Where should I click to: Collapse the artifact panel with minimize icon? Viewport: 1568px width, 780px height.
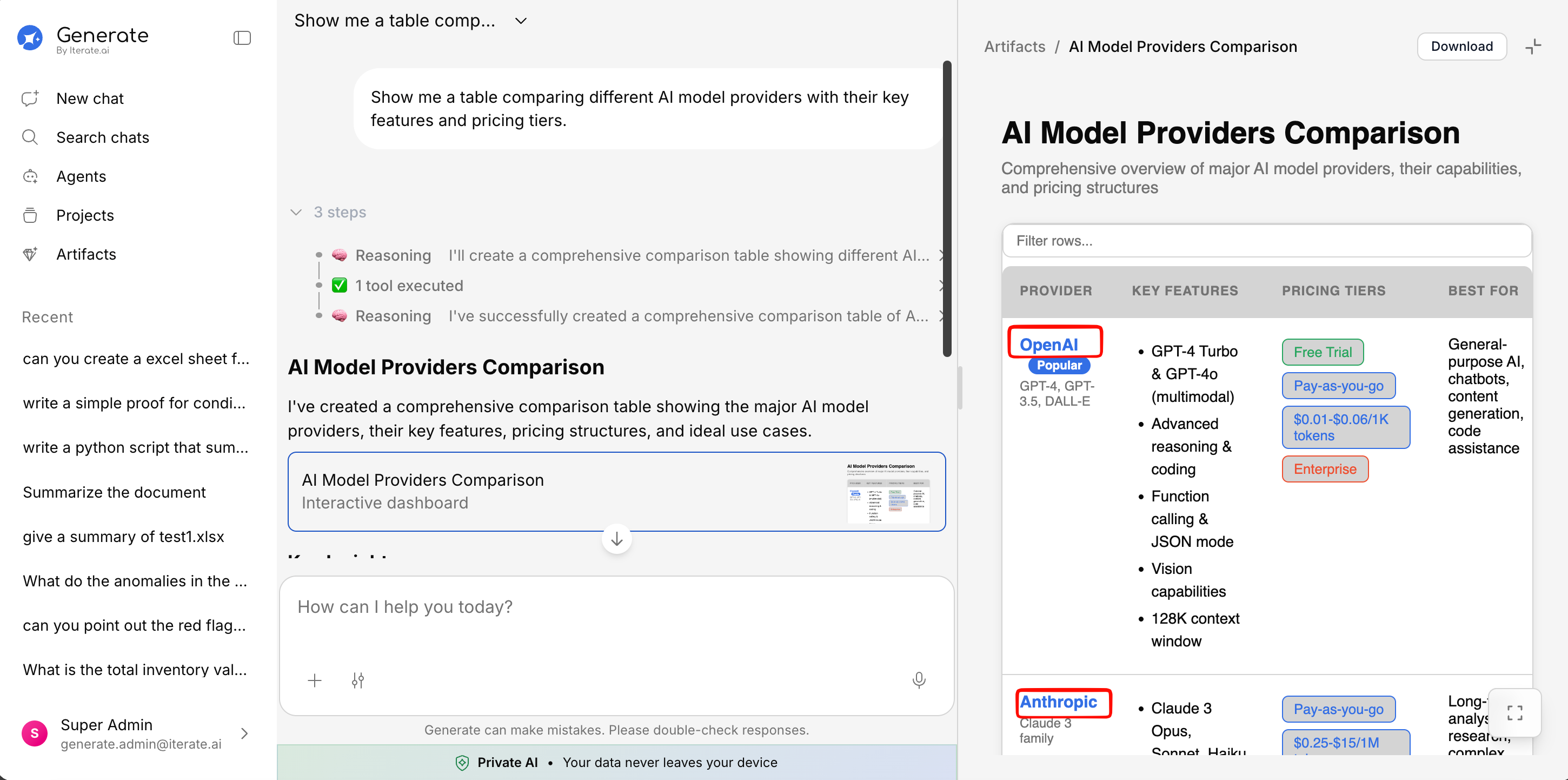1533,47
